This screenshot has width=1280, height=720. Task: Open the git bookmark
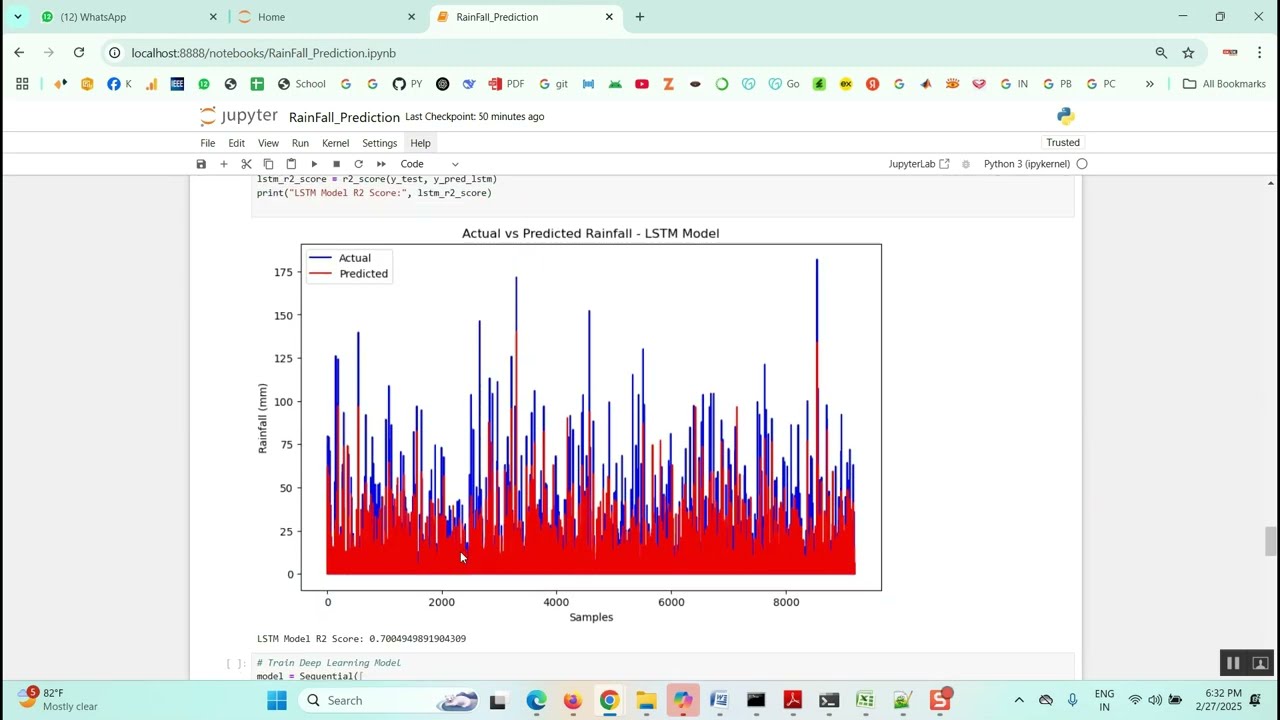click(554, 84)
